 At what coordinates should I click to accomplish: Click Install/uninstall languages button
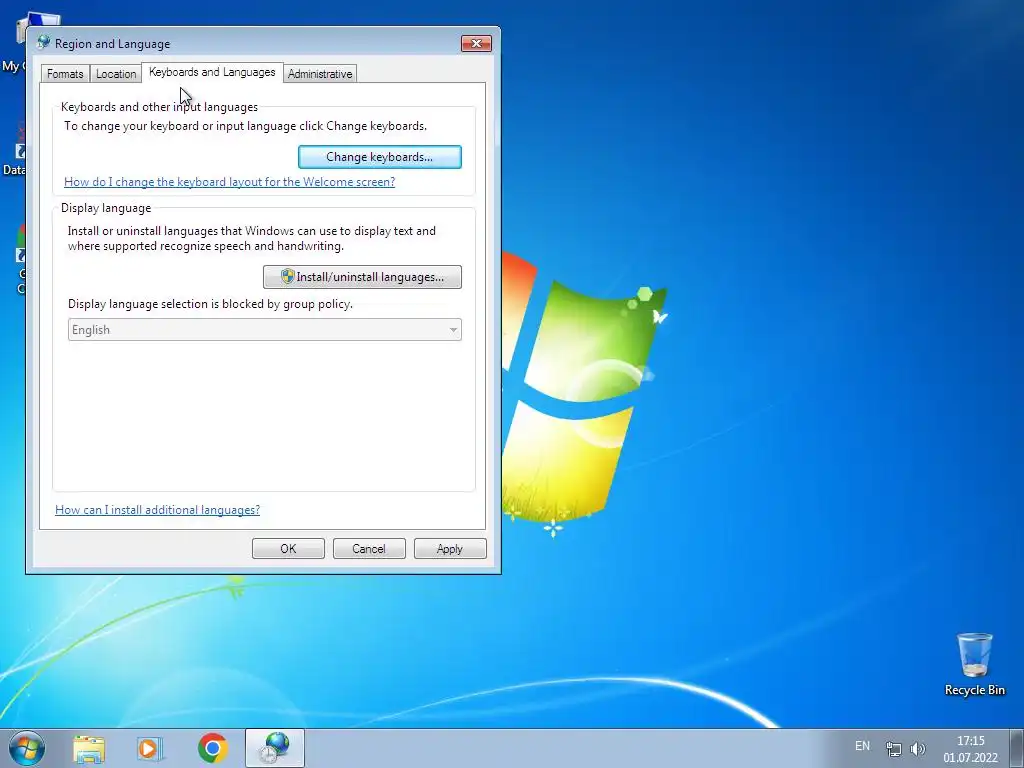pos(362,277)
